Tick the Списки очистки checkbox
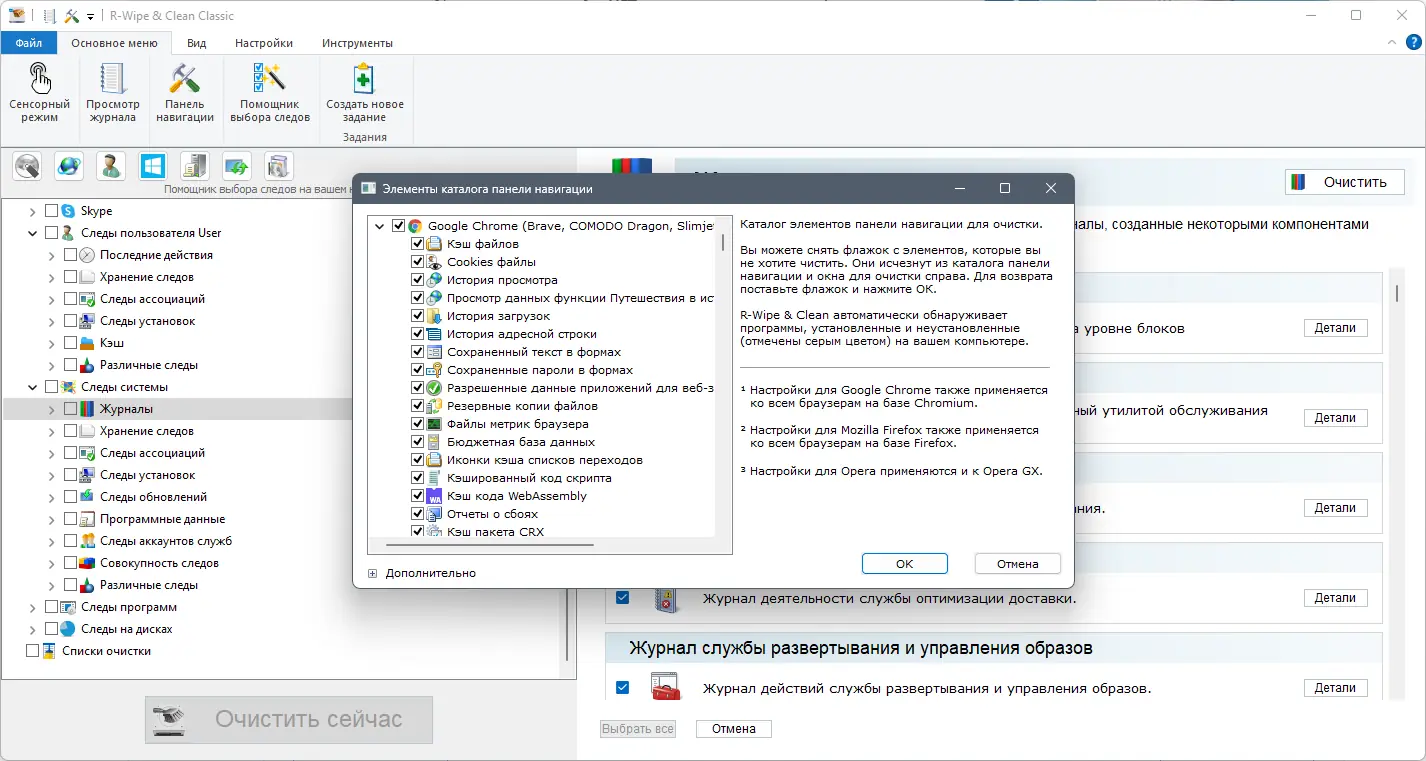This screenshot has height=761, width=1426. [32, 651]
